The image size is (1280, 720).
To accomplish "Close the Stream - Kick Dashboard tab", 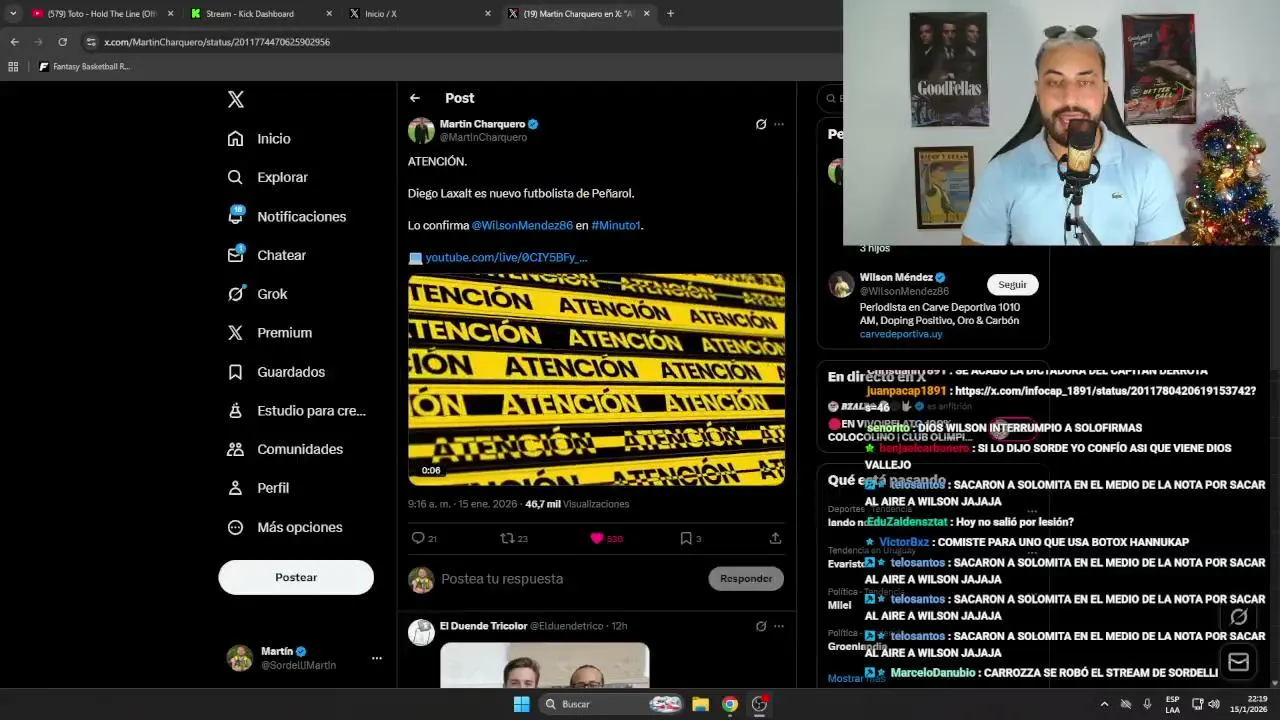I will pyautogui.click(x=329, y=14).
